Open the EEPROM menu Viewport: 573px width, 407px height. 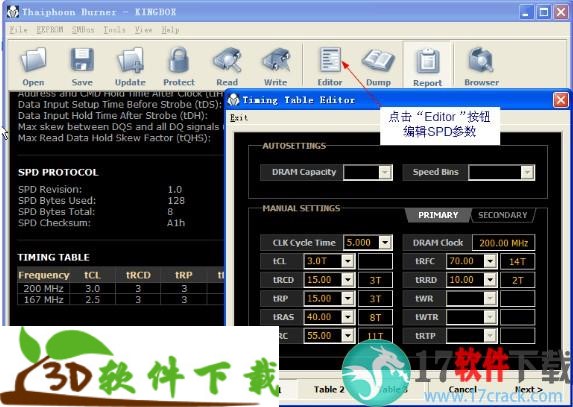tap(50, 30)
